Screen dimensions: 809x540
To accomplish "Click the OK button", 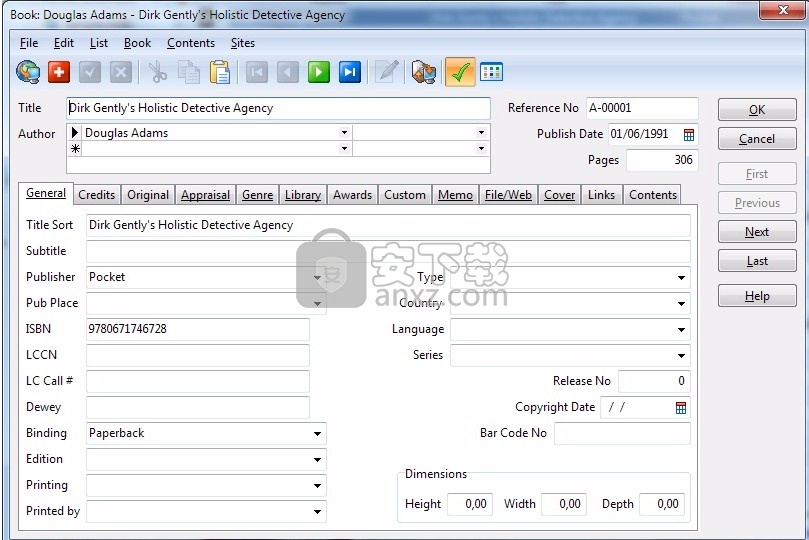I will (757, 110).
